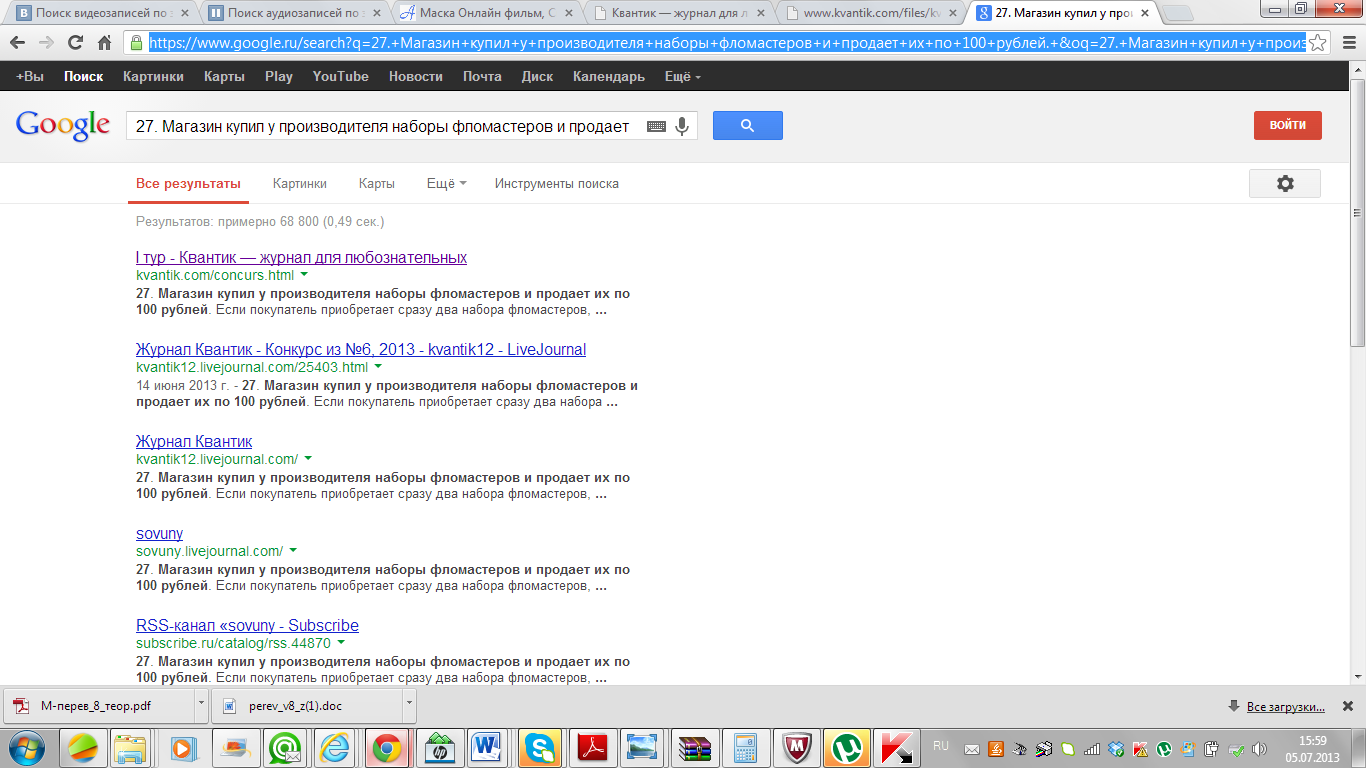Screen dimensions: 1366x768
Task: Switch to Google Chrome on the taskbar
Action: click(387, 747)
